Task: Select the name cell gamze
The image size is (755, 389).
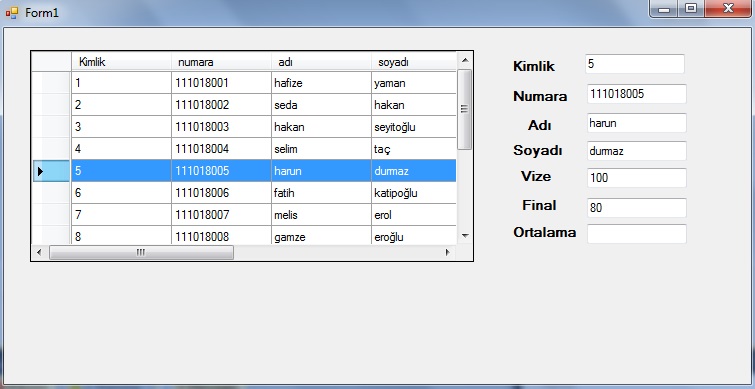Action: point(321,235)
